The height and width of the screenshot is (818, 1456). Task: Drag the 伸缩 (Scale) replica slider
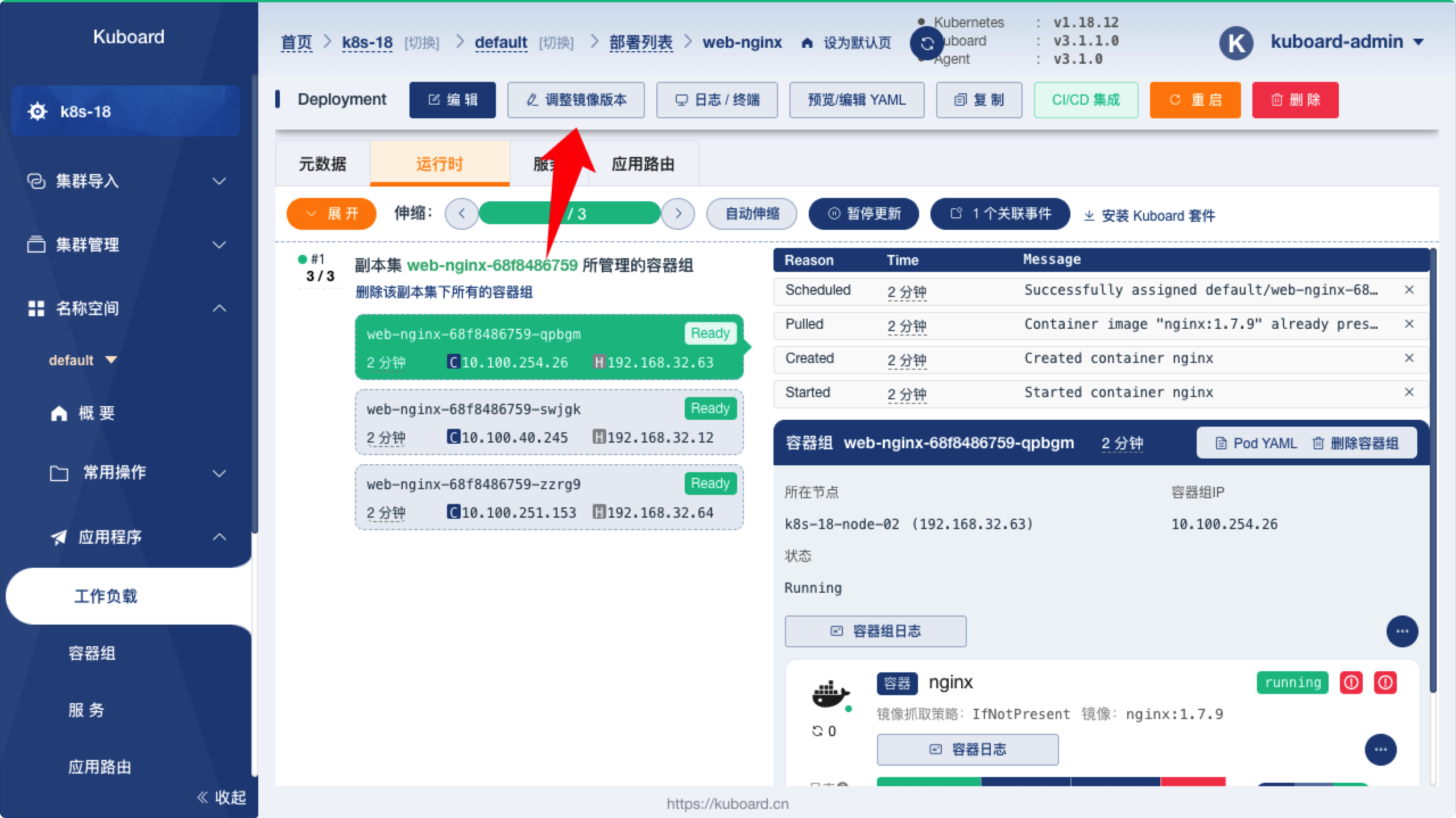(570, 214)
